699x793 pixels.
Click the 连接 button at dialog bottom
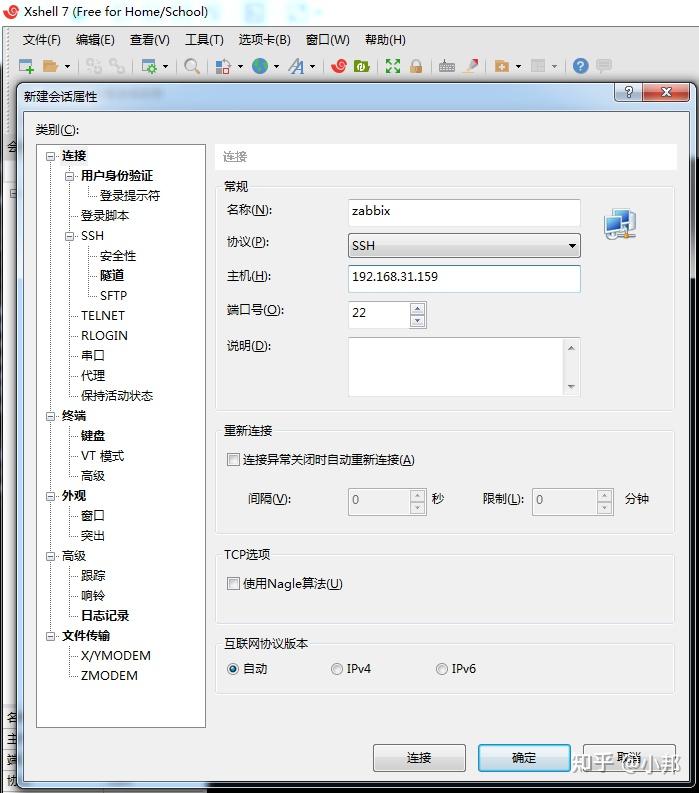[419, 758]
